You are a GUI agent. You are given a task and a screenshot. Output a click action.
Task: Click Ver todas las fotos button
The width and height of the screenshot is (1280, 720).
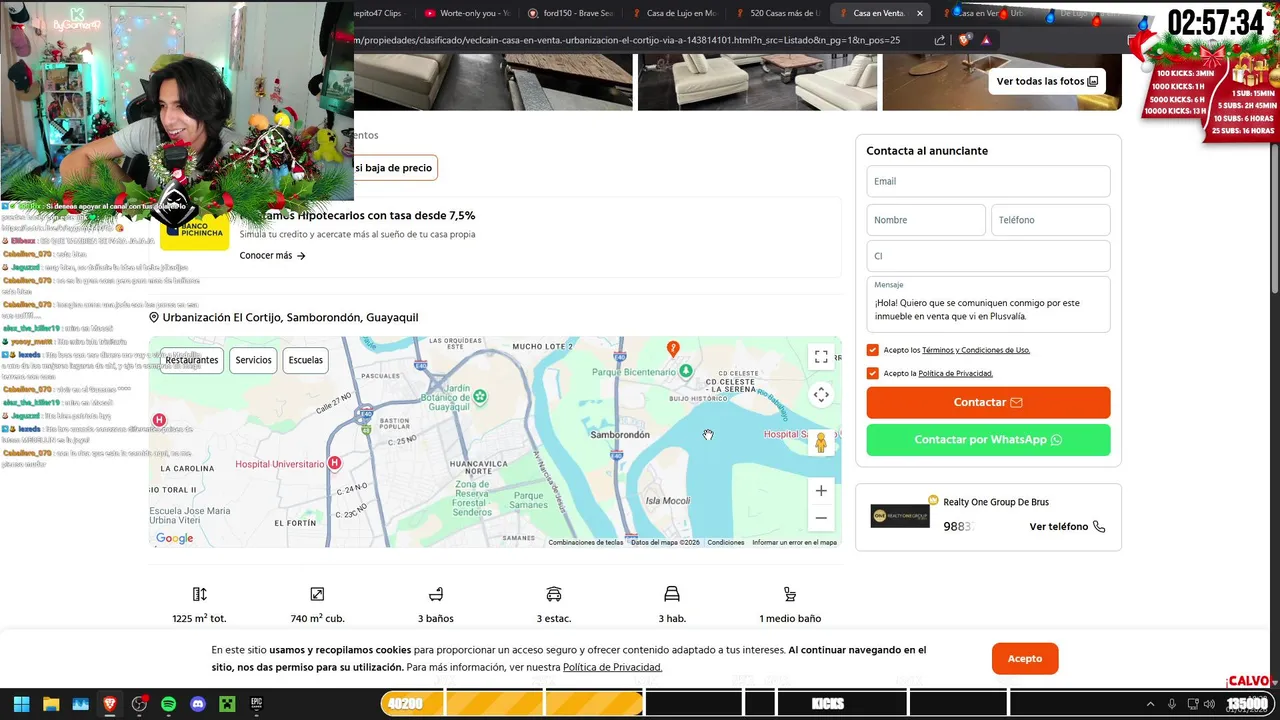[x=1047, y=81]
